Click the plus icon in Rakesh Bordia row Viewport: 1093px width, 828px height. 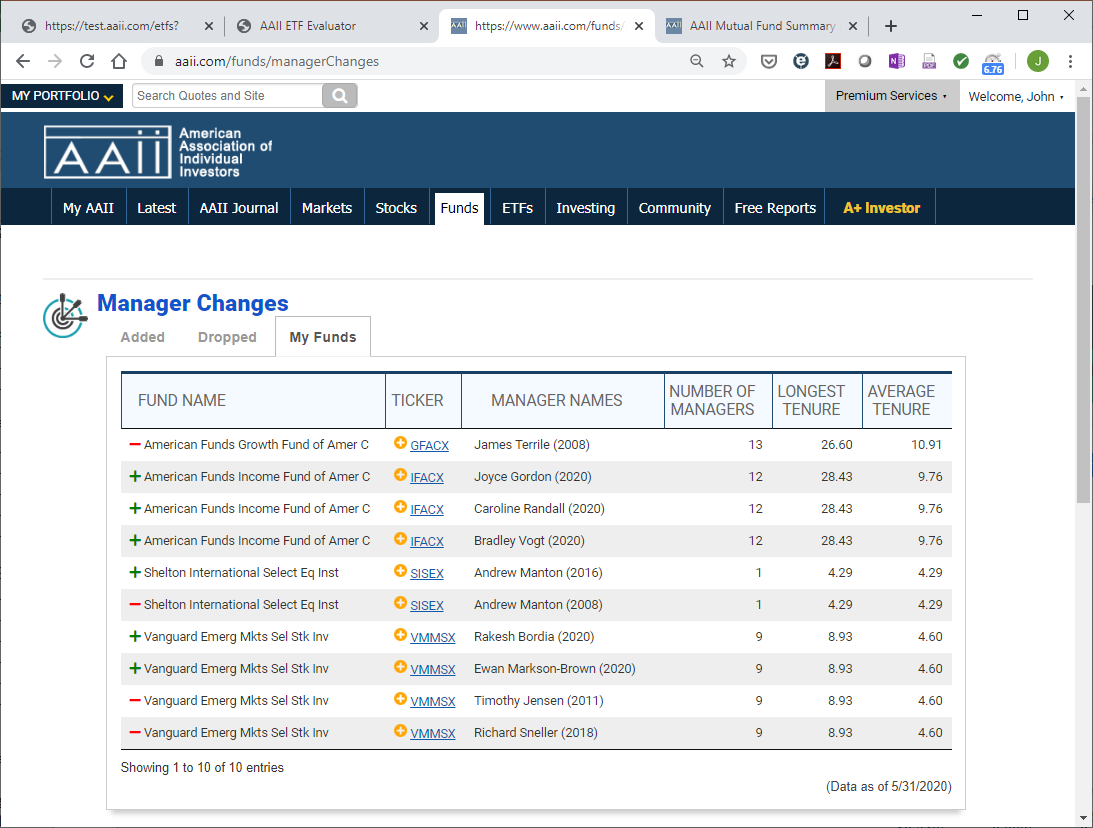tap(400, 635)
